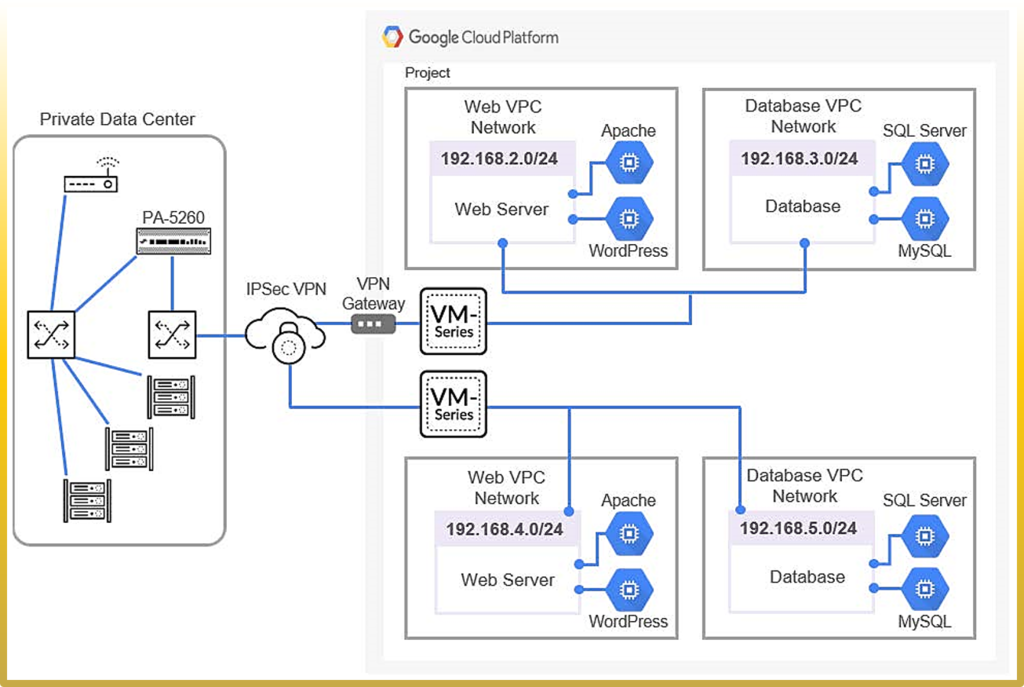Click the WordPress hexagon in 192.168.2.0/24 network
The height and width of the screenshot is (687, 1024).
click(629, 218)
